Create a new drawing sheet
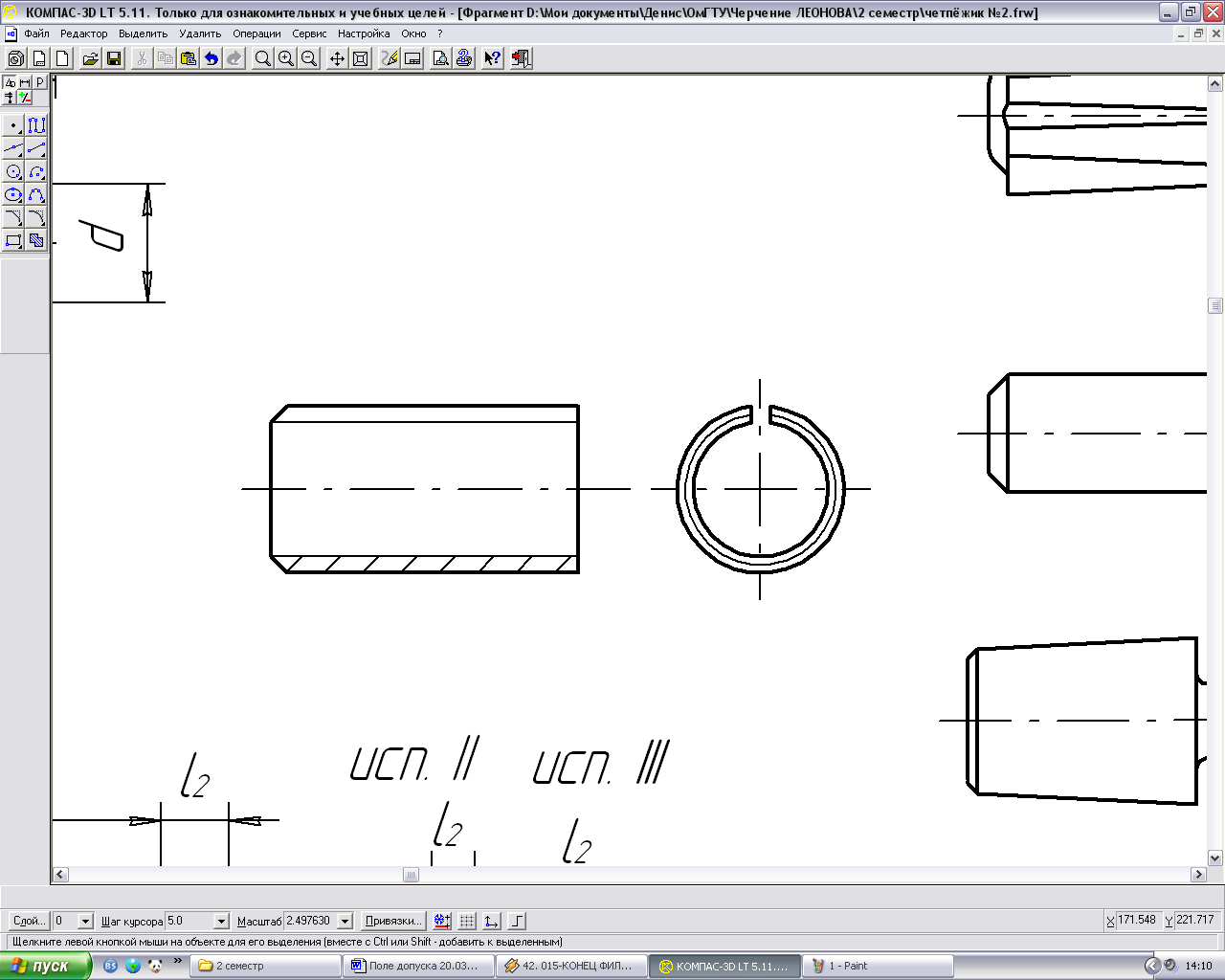 39,58
